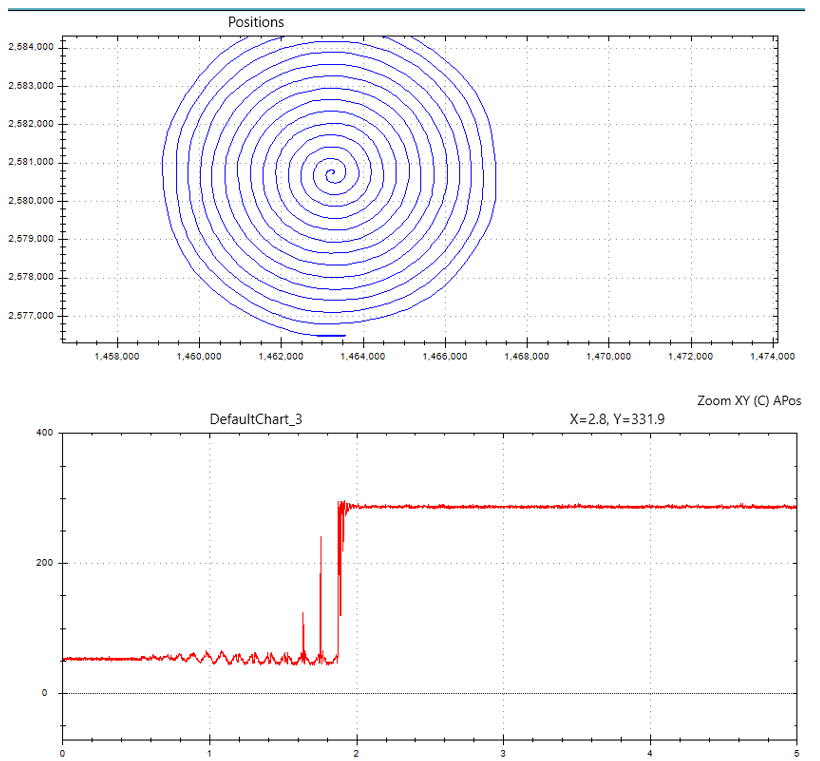The height and width of the screenshot is (761, 820).
Task: Click the 200 label on lower chart Y-axis
Action: coord(46,563)
